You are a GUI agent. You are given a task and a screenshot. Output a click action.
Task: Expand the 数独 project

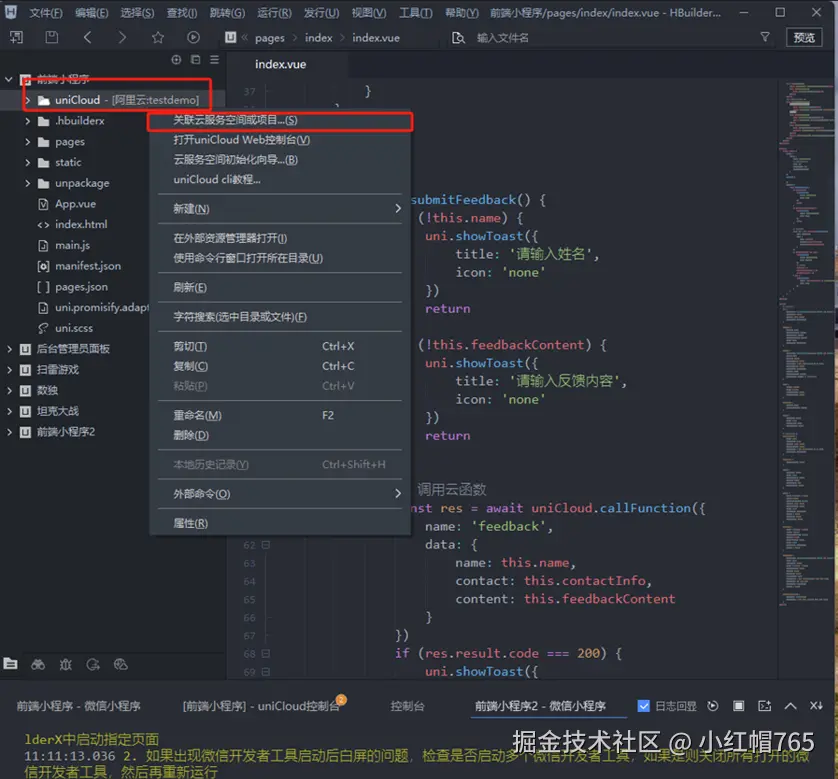(9, 391)
